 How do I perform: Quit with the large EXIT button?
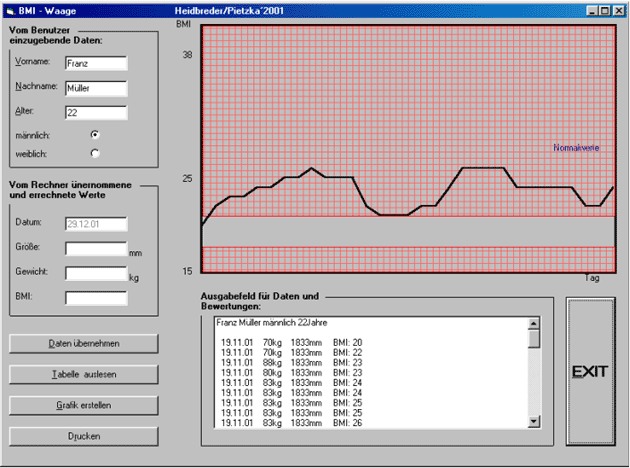(x=590, y=371)
